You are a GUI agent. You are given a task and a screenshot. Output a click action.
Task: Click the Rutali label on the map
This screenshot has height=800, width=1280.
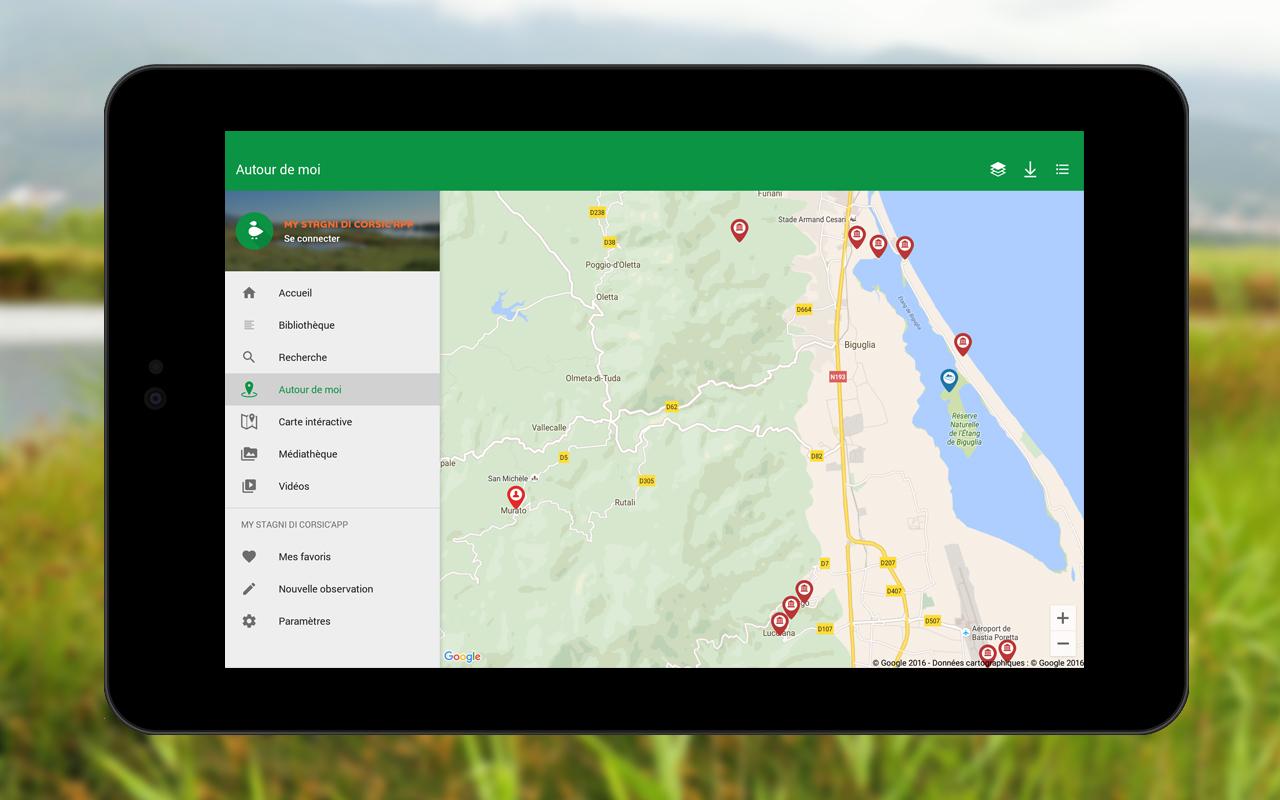click(625, 502)
